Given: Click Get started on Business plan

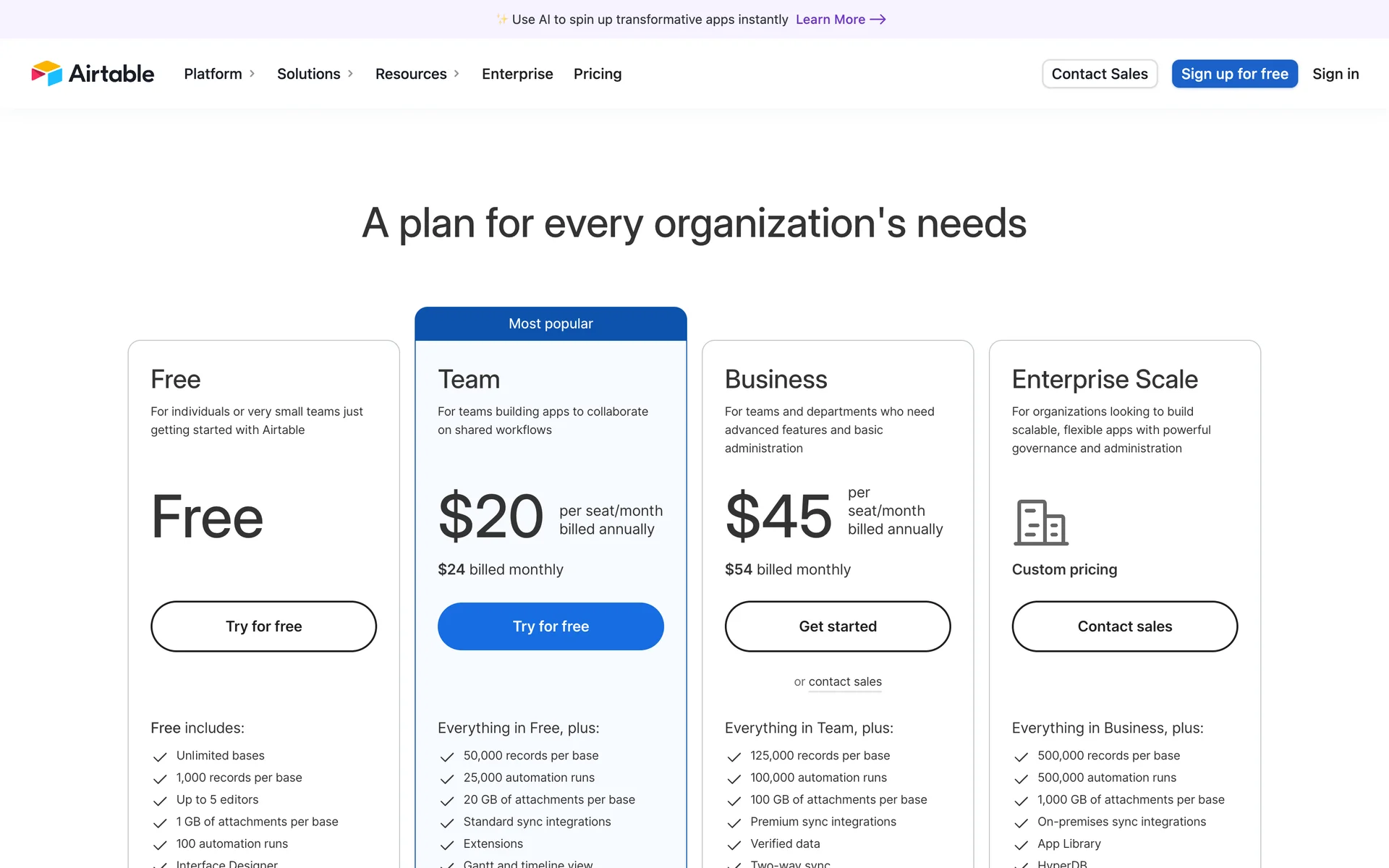Looking at the screenshot, I should click(x=838, y=626).
